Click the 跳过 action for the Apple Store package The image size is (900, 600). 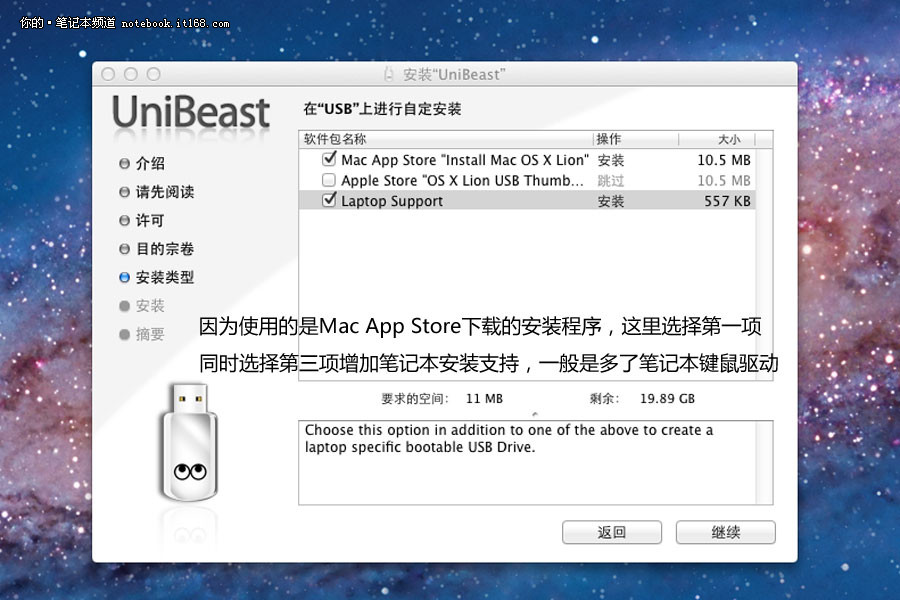[610, 181]
